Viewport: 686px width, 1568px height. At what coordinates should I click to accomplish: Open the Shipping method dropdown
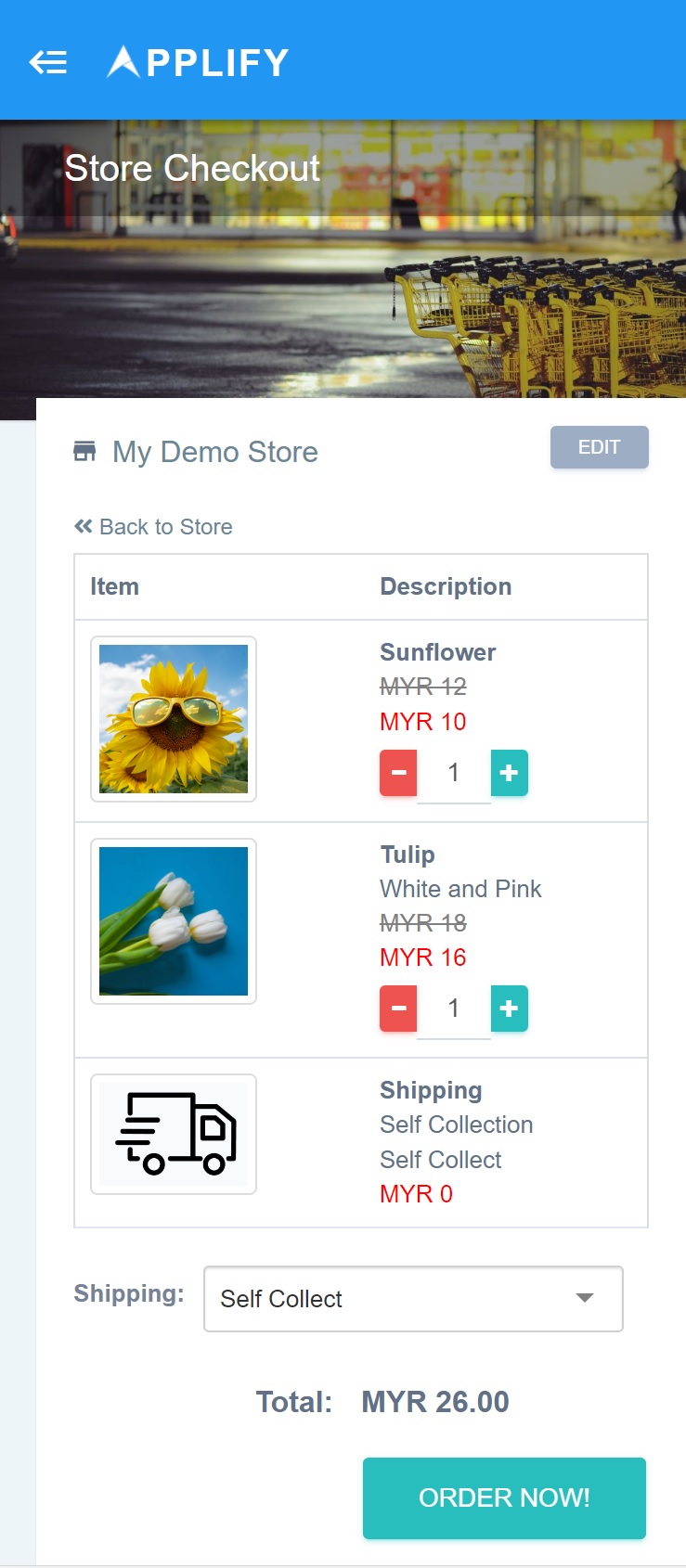click(413, 1299)
